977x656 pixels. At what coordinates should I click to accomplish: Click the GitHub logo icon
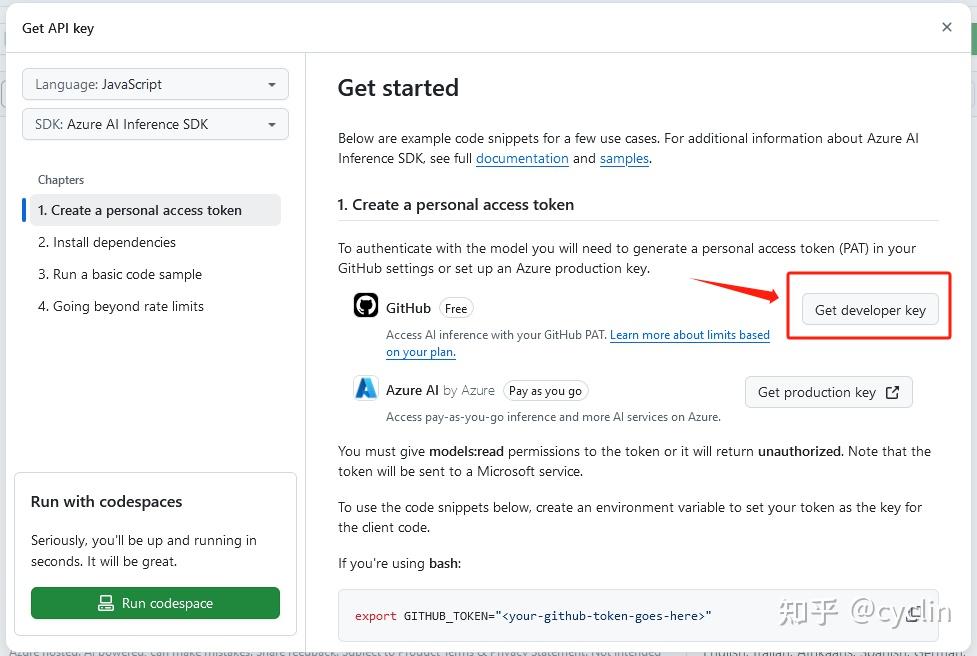point(366,306)
